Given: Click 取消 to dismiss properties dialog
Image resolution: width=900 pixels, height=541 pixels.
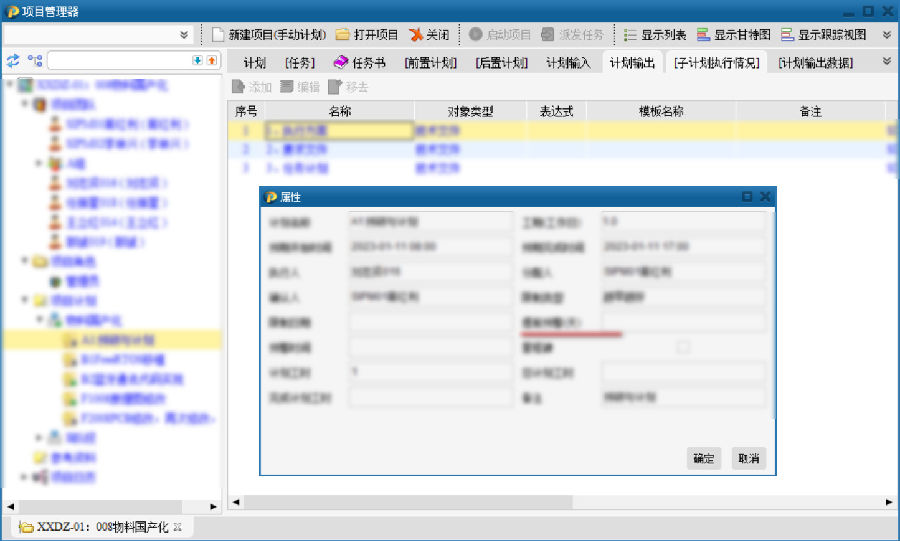Looking at the screenshot, I should click(x=749, y=459).
